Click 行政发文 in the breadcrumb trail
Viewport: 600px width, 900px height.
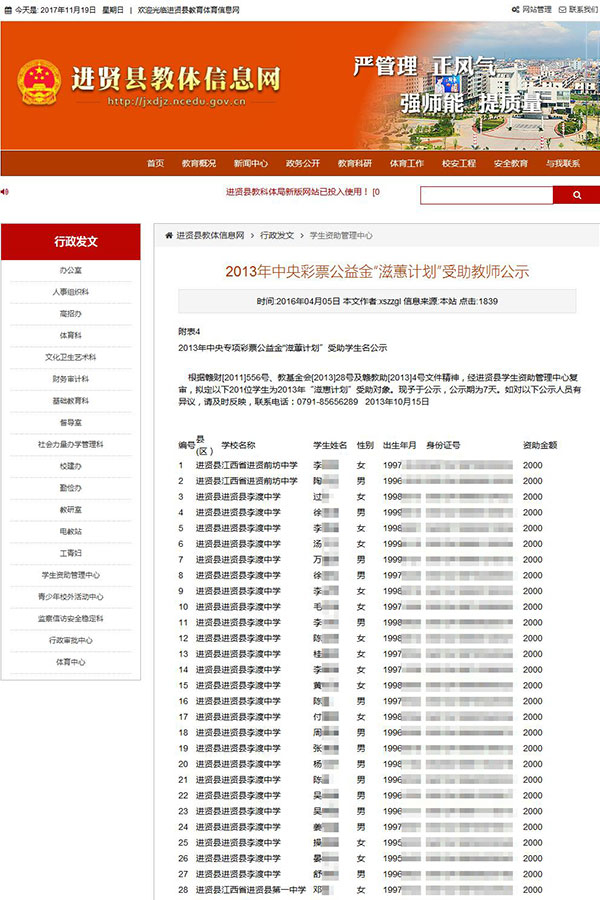click(277, 235)
